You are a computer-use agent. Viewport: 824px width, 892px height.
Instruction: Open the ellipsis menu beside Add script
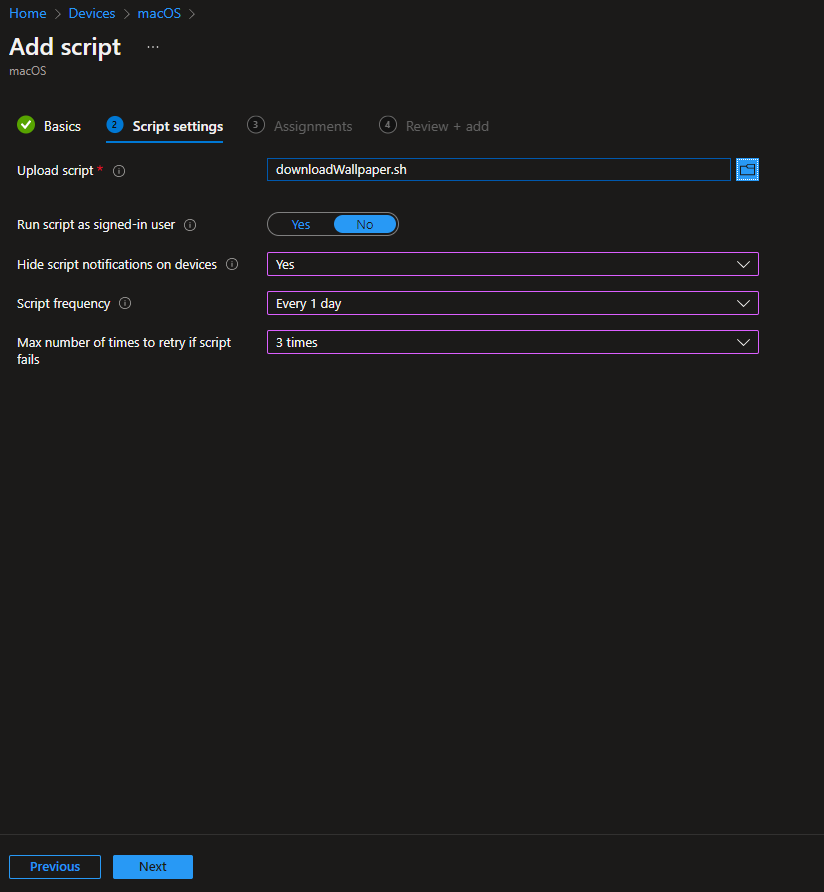[153, 47]
